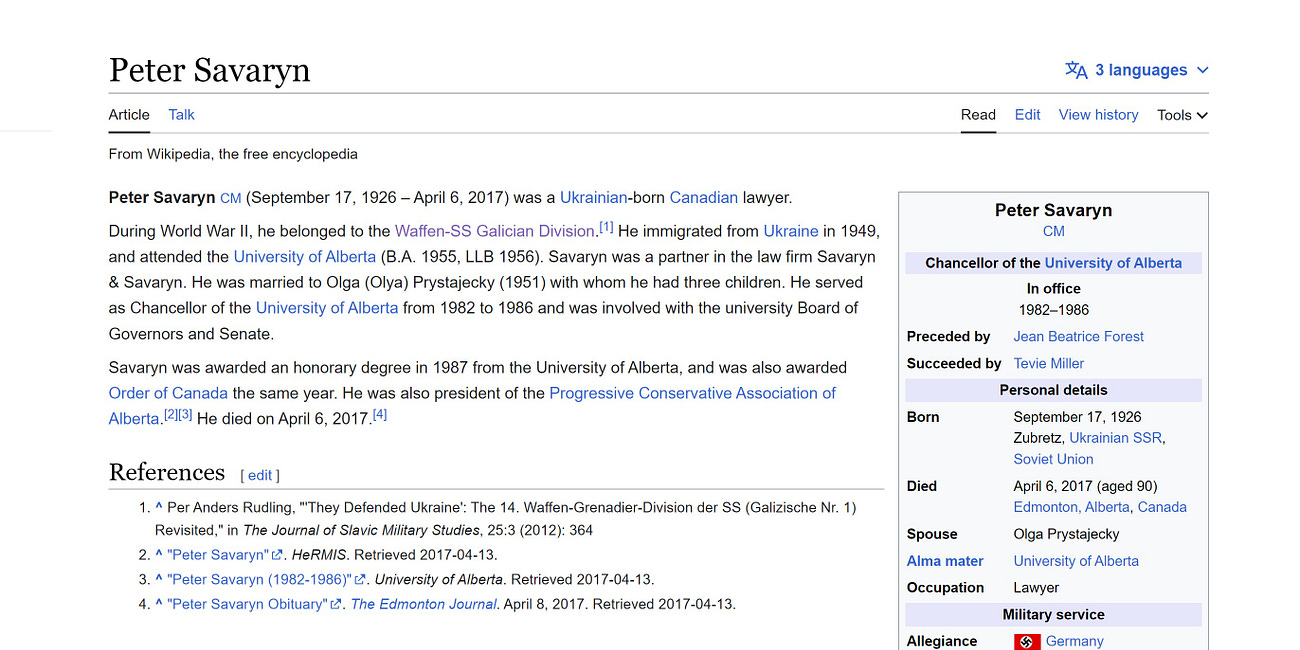Switch to the Talk tab
The height and width of the screenshot is (650, 1300).
click(x=181, y=115)
